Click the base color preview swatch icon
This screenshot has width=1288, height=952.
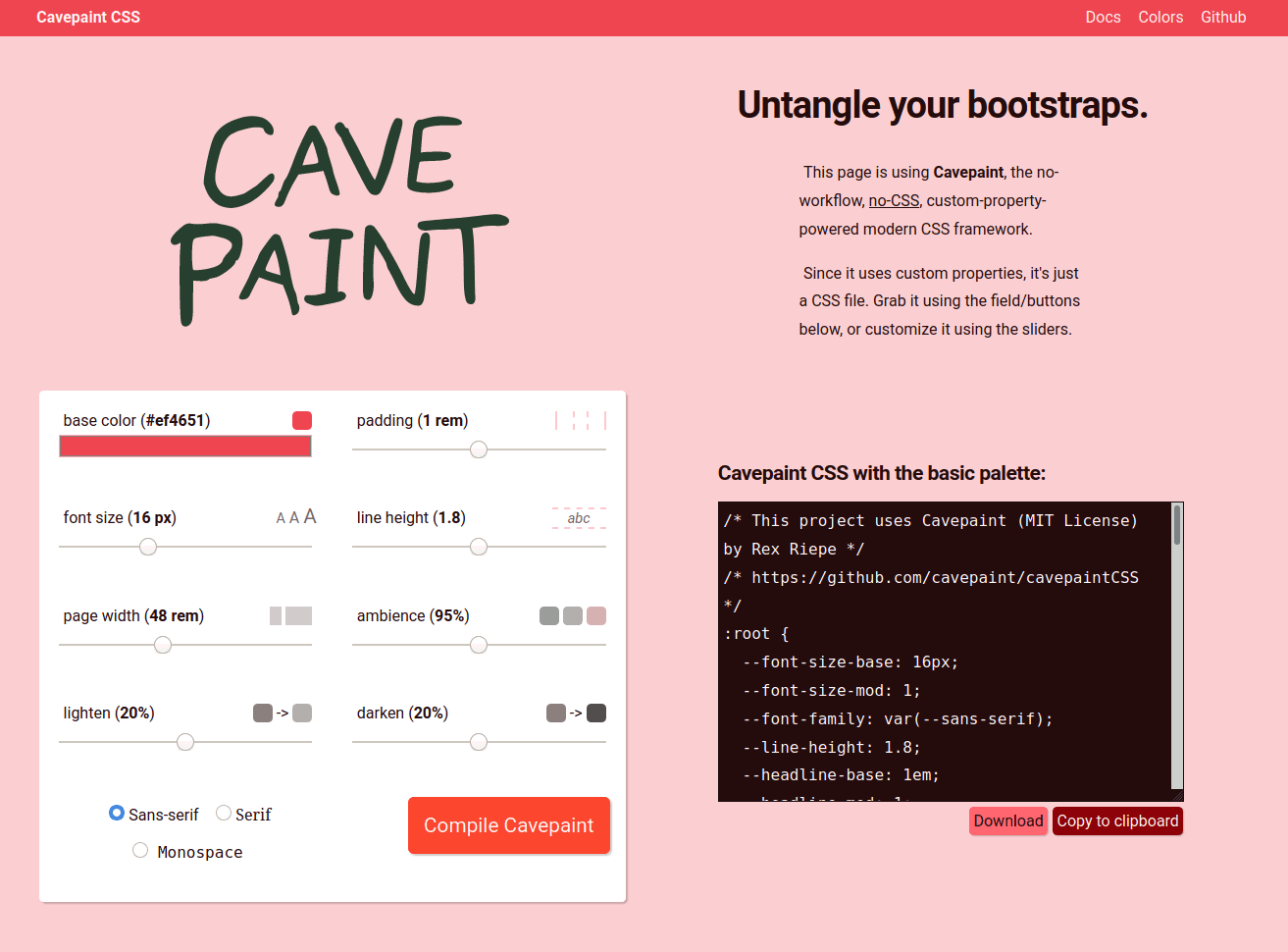(302, 420)
